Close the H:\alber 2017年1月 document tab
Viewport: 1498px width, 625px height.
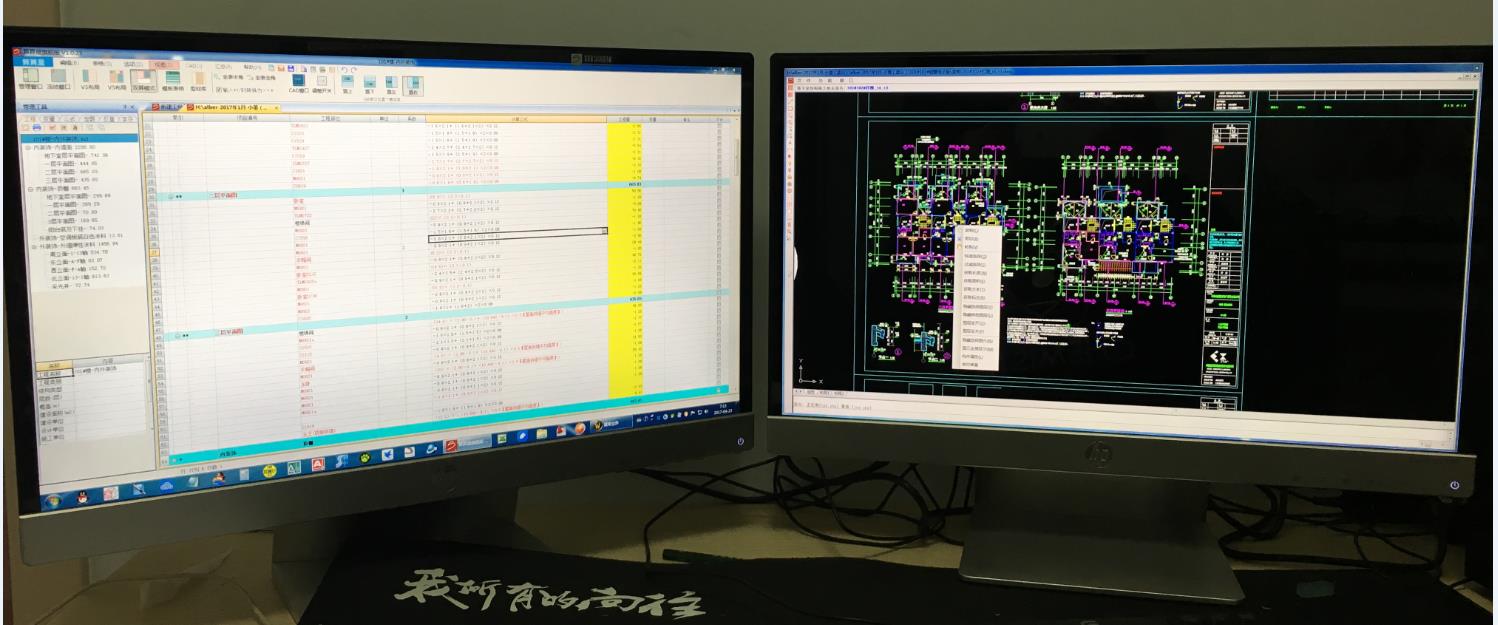click(x=276, y=107)
